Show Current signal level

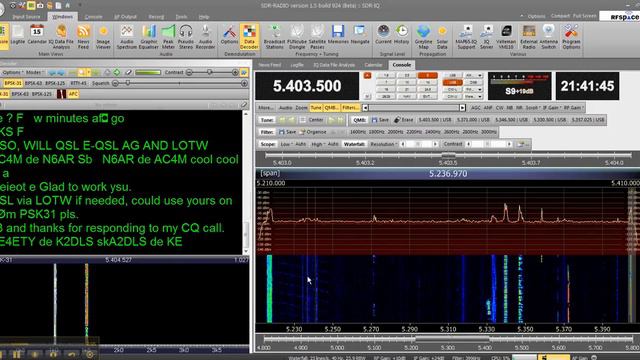383,35
